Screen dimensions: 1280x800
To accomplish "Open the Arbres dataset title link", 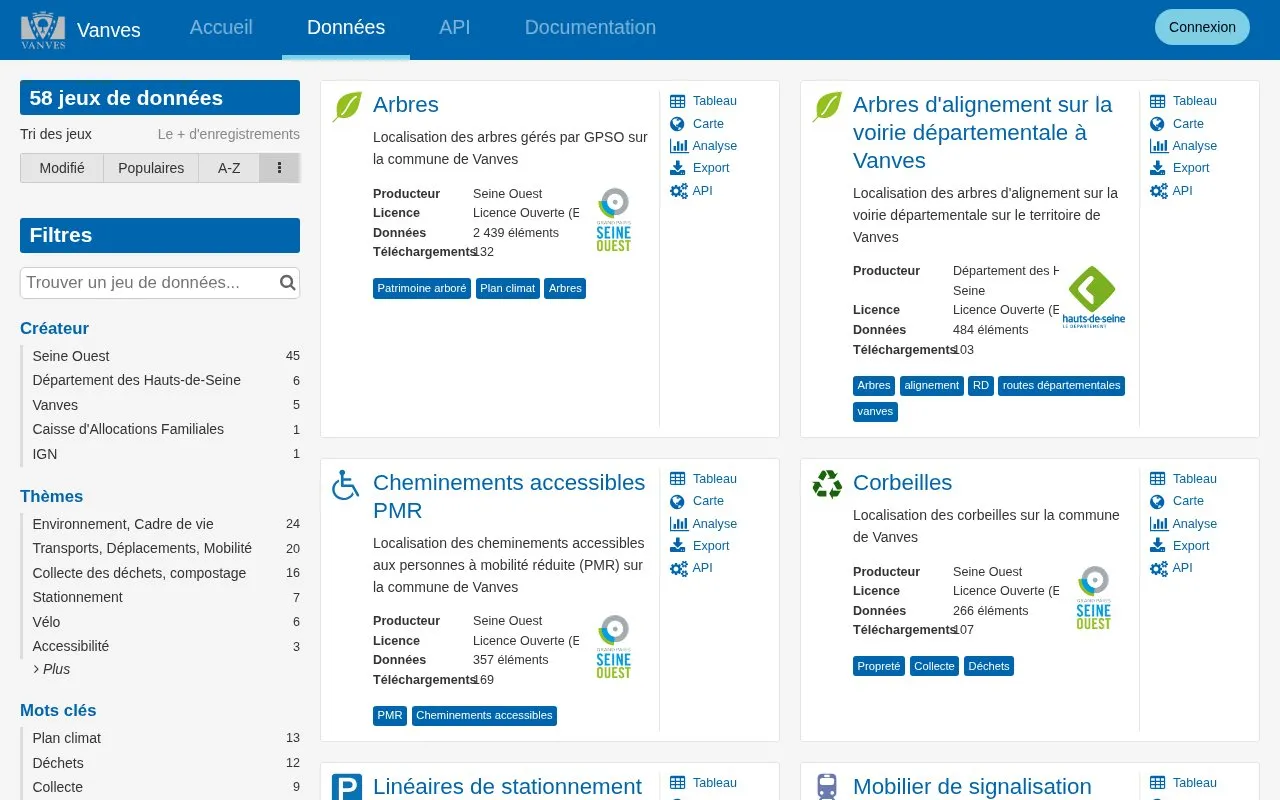I will [406, 105].
